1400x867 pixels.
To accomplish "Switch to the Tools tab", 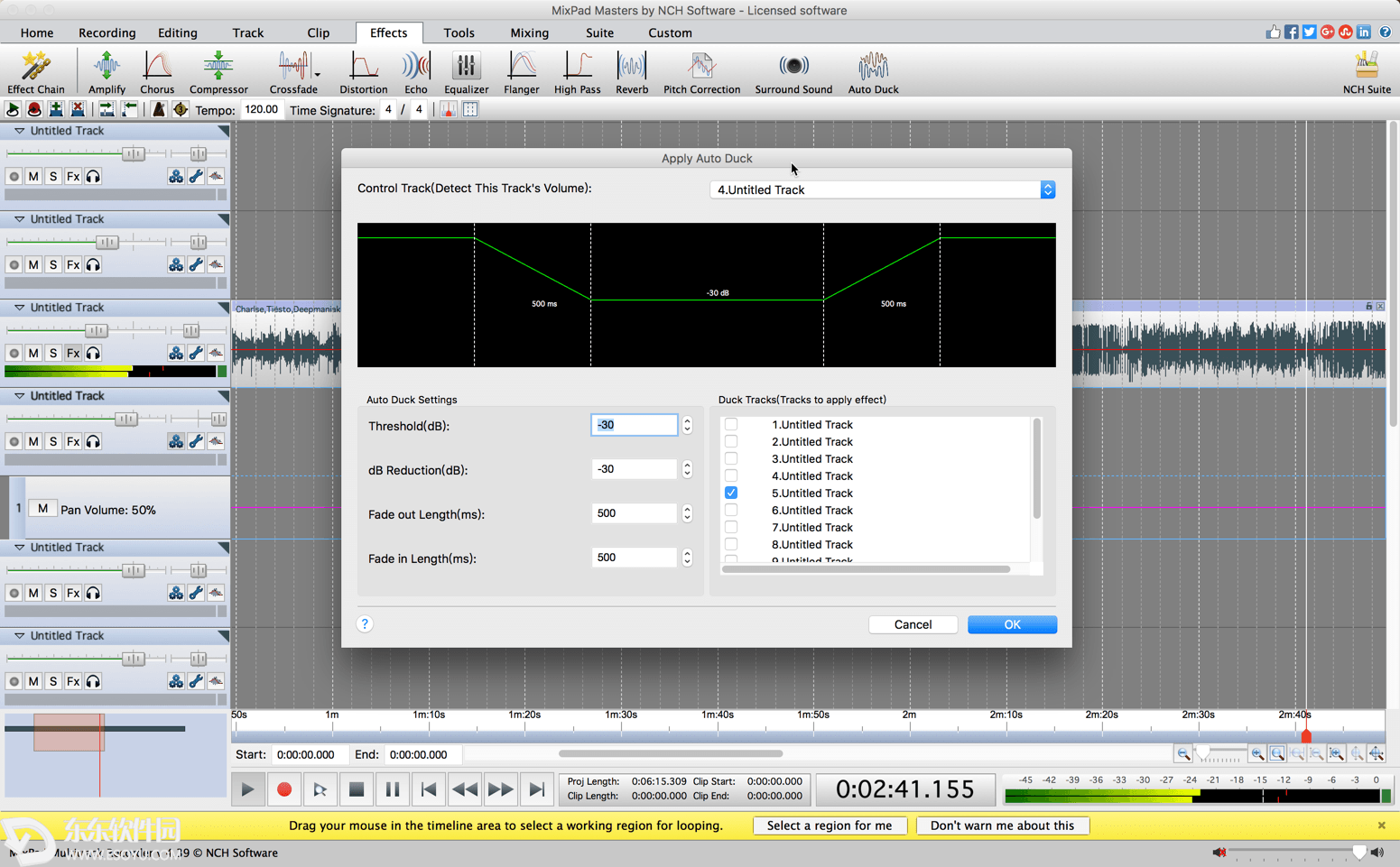I will point(459,32).
